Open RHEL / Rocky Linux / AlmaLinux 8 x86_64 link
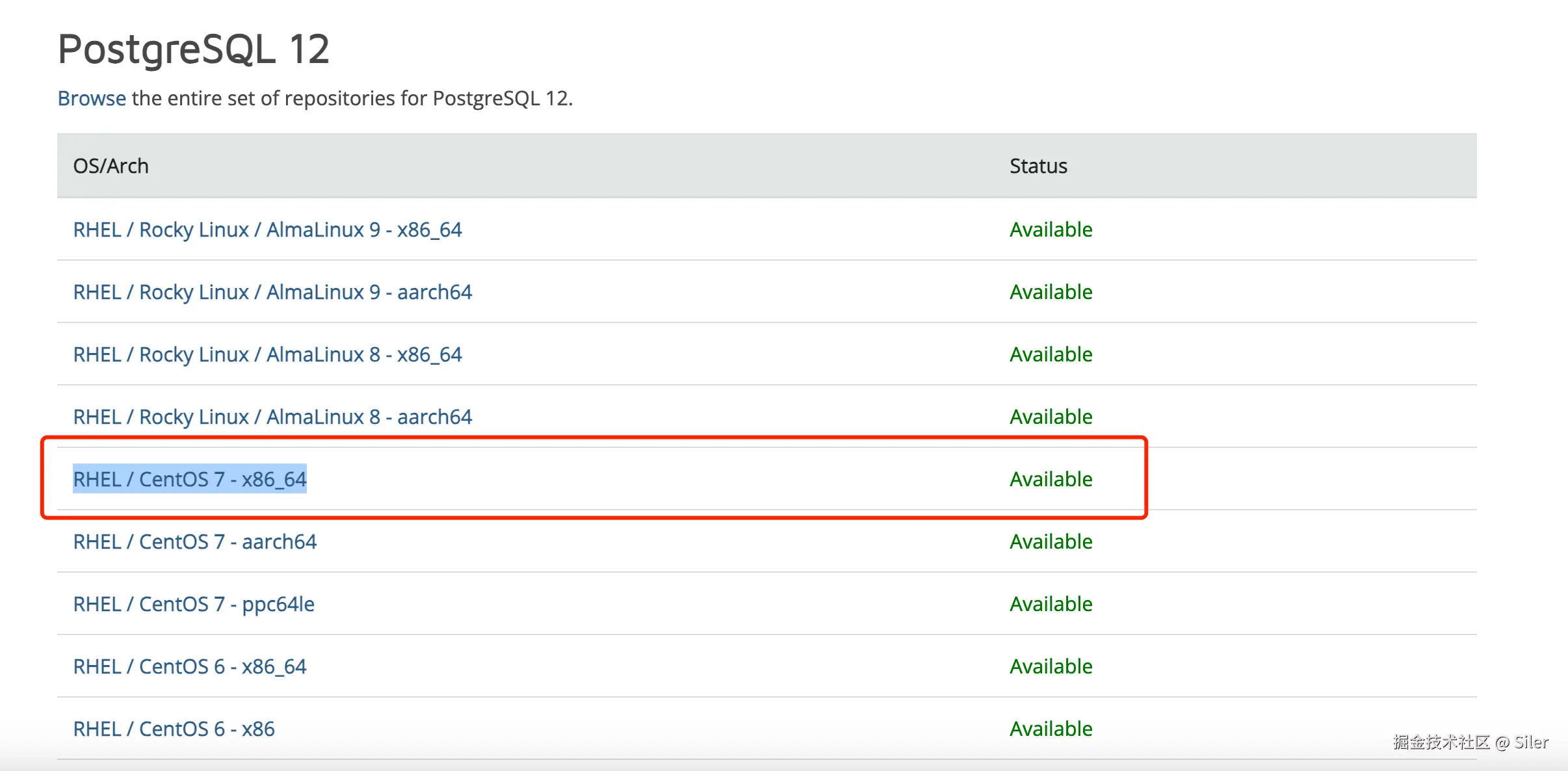 click(267, 354)
